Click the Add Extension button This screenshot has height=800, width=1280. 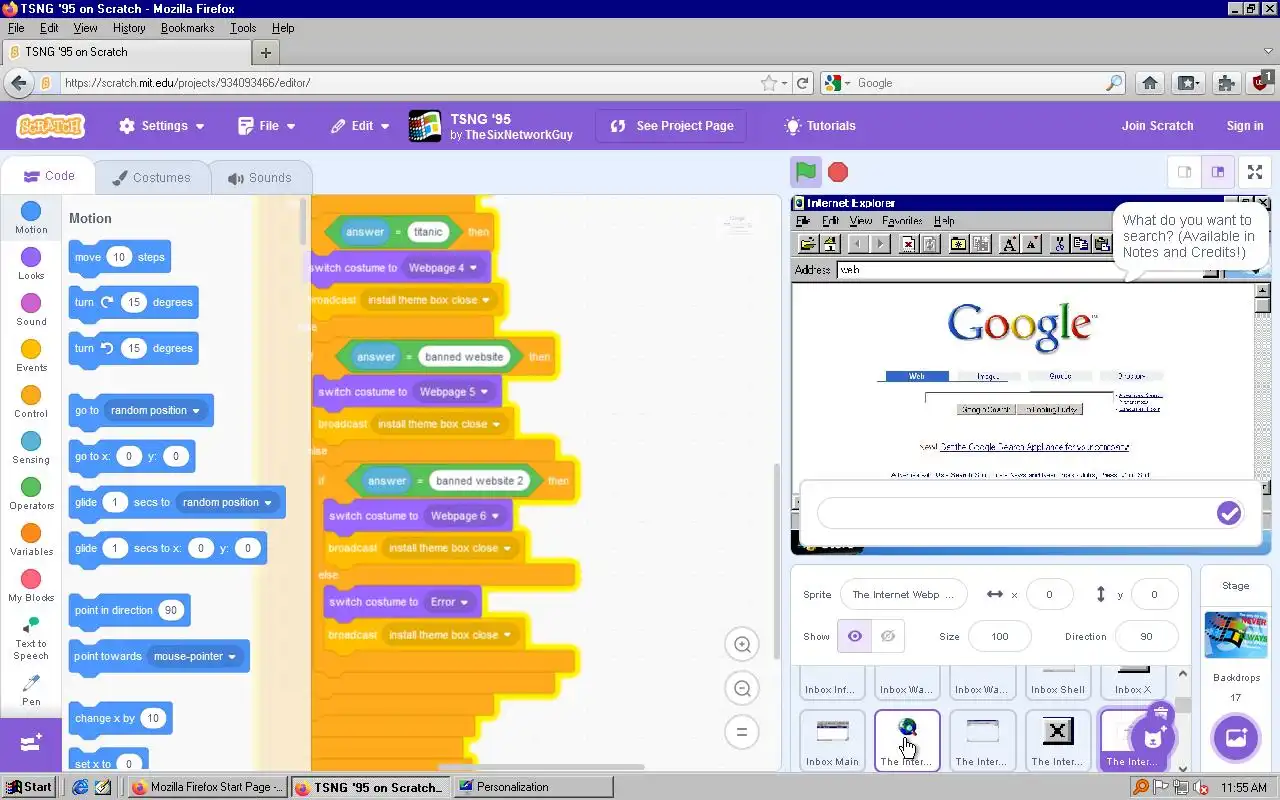pos(31,743)
